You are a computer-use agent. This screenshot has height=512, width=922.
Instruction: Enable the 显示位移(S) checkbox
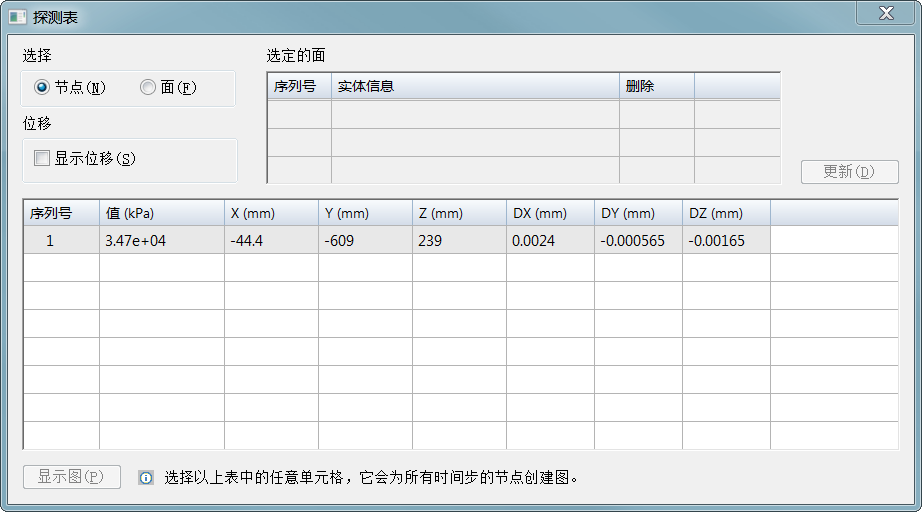pos(42,158)
